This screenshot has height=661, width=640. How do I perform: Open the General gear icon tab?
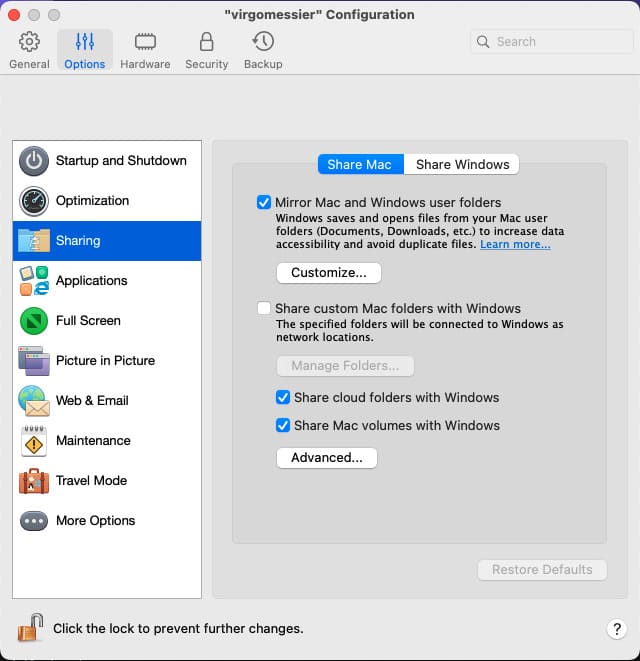pos(29,43)
